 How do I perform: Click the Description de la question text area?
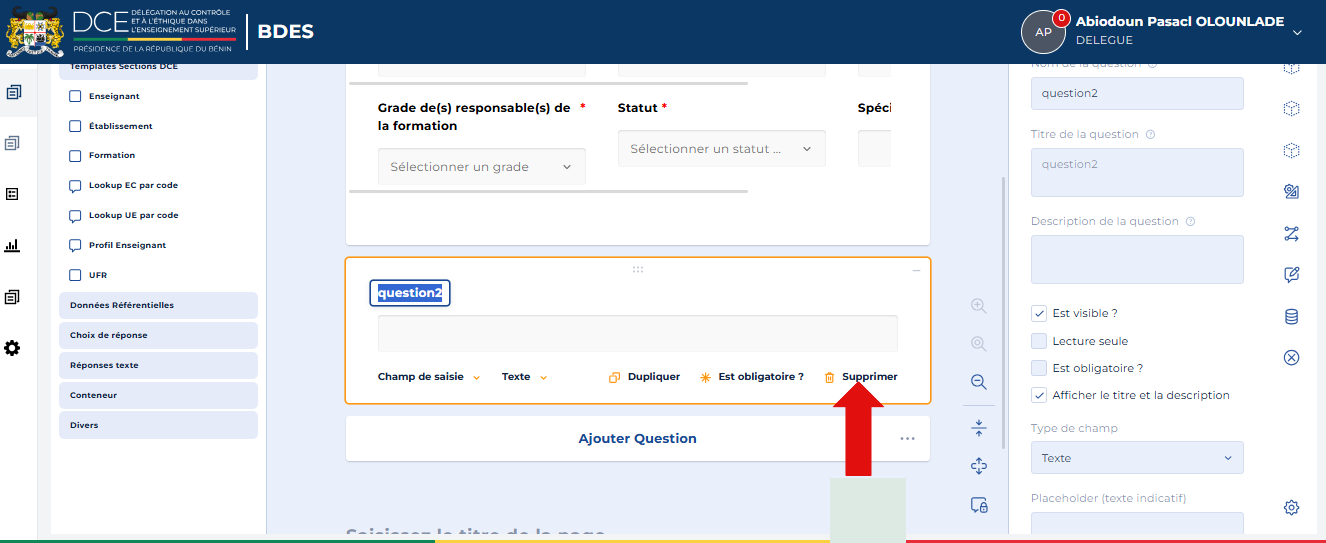coord(1137,259)
